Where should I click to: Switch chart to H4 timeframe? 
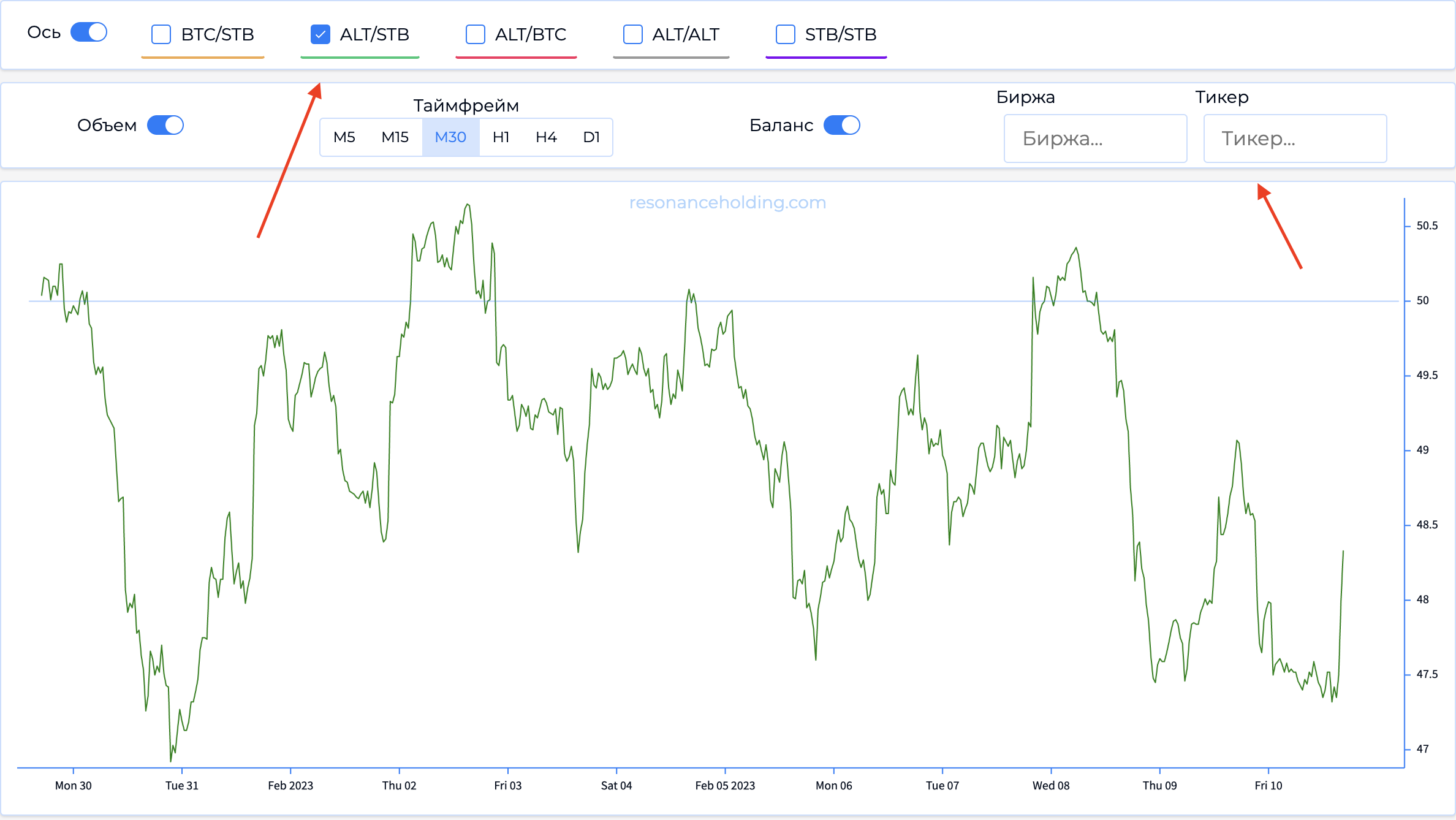[546, 137]
